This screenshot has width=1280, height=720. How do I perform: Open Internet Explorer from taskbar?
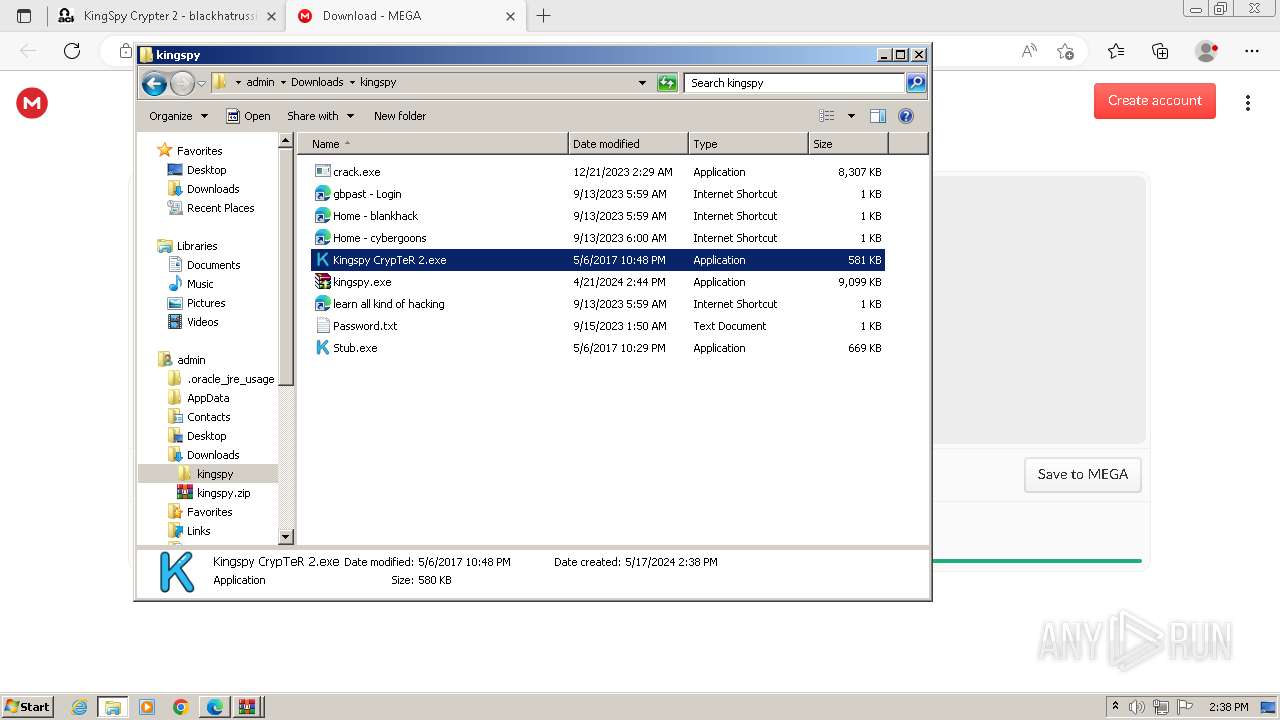pyautogui.click(x=80, y=707)
